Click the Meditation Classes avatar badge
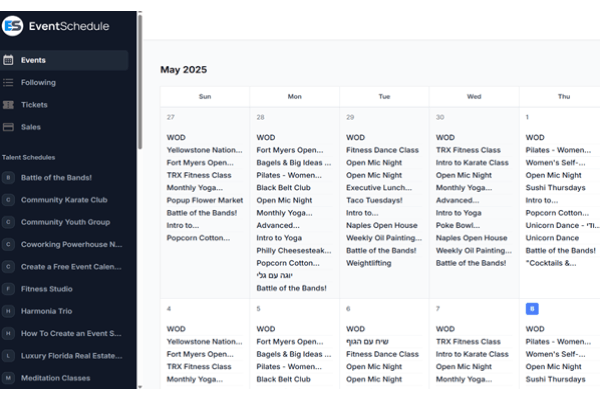The width and height of the screenshot is (600, 400). point(9,378)
